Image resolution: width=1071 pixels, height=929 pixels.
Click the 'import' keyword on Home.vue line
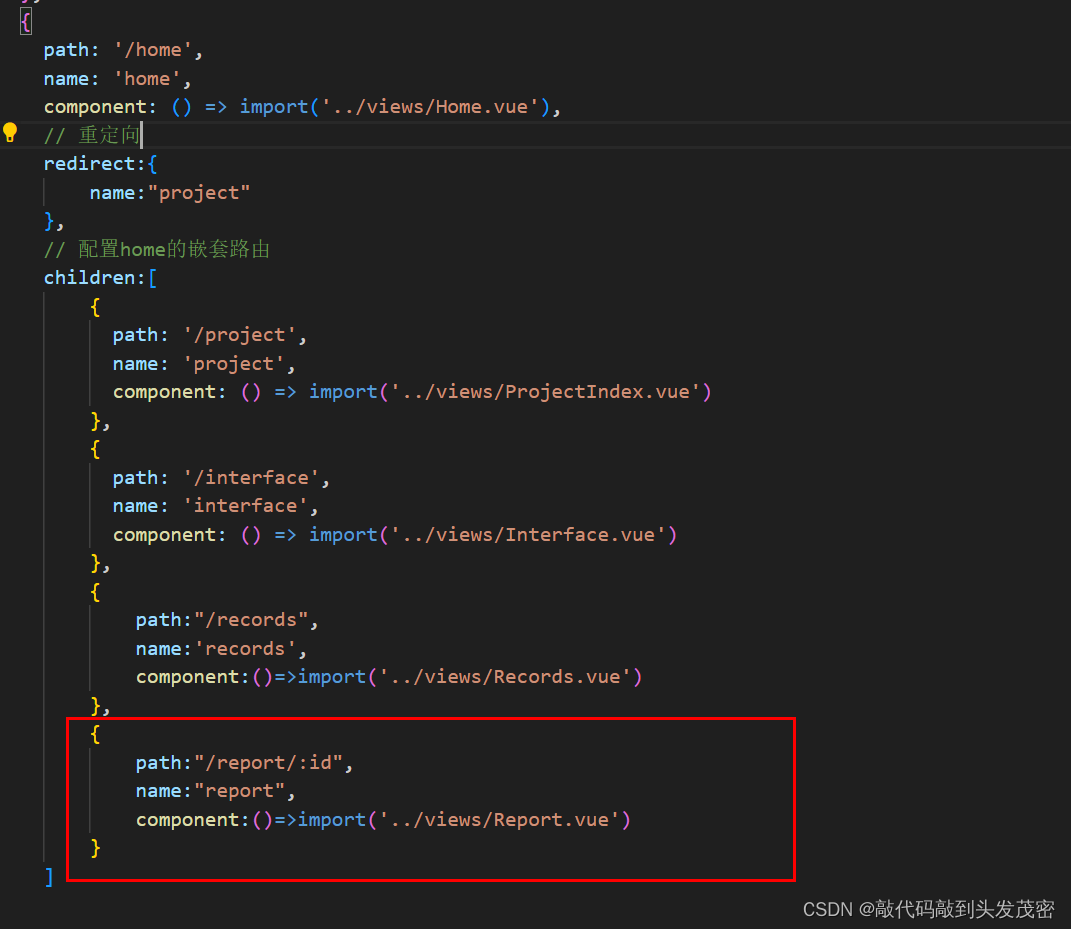pyautogui.click(x=274, y=107)
